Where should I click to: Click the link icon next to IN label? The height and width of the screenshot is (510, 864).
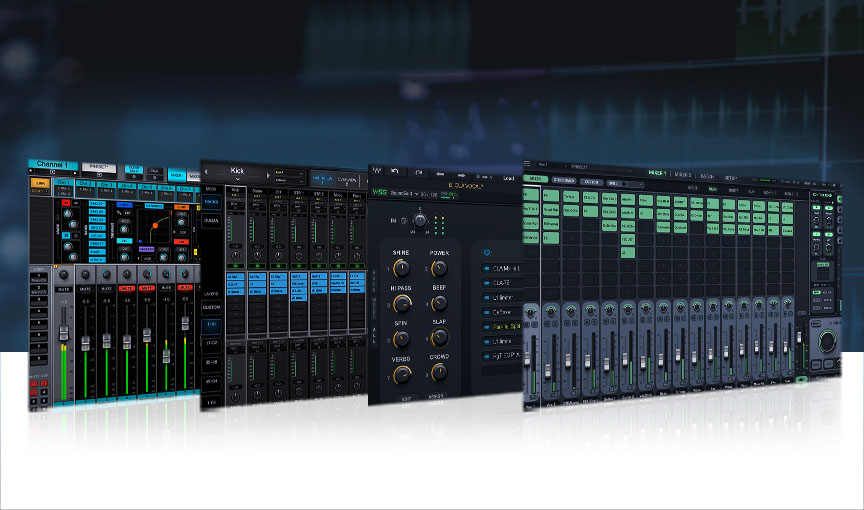tap(404, 221)
